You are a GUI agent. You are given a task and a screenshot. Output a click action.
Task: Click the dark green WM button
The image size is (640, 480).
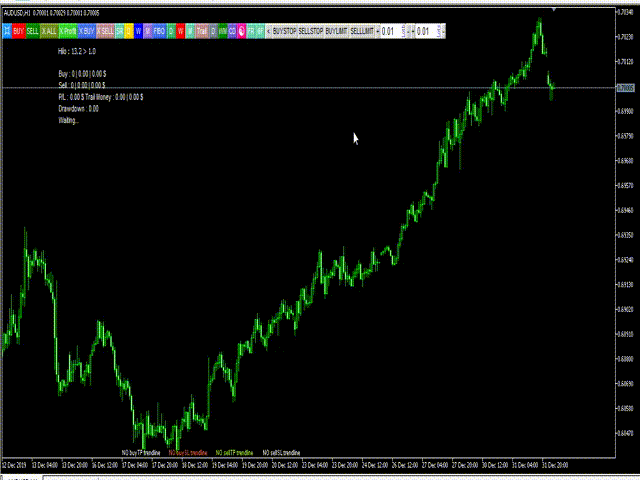[x=223, y=31]
